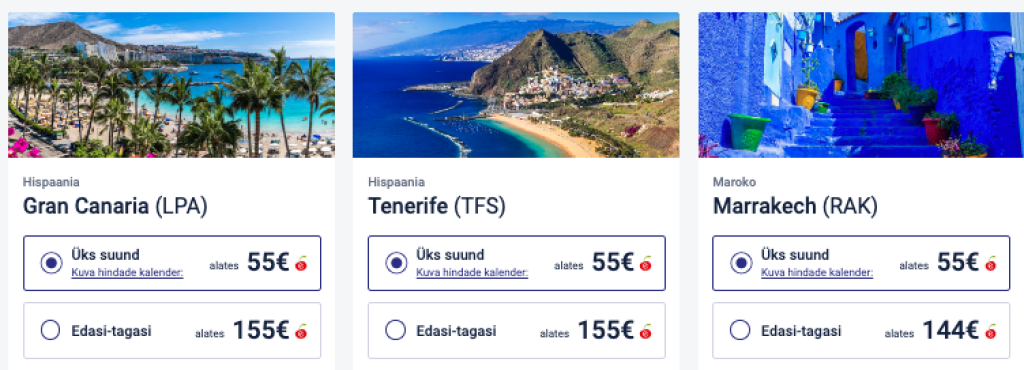
Task: Click the Gran Canaria (LPA) heading
Action: pyautogui.click(x=115, y=206)
